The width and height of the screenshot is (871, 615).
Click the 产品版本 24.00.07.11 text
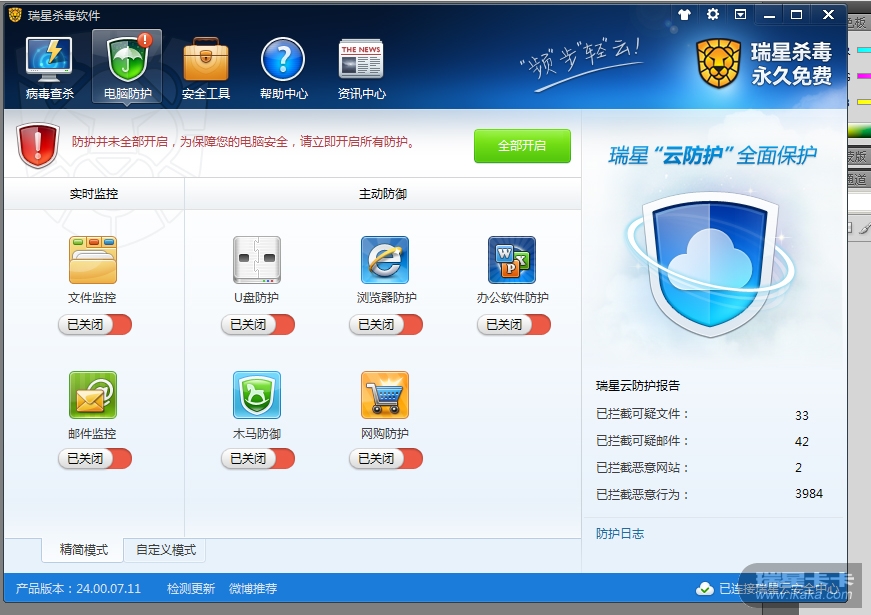tap(78, 589)
